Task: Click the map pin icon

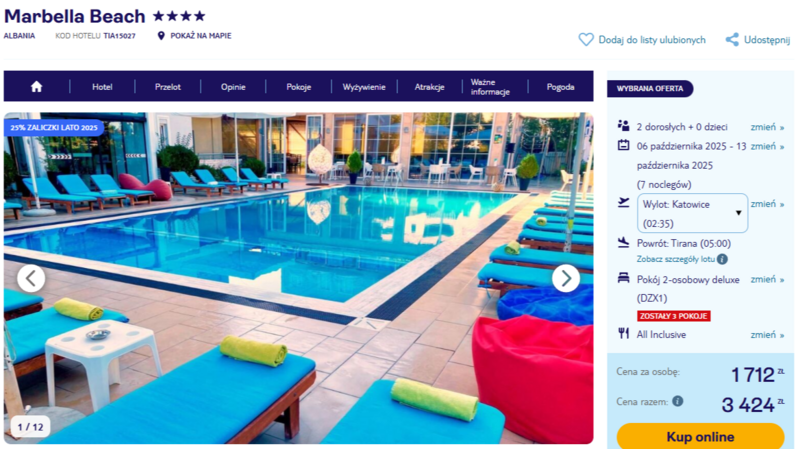Action: coord(161,36)
